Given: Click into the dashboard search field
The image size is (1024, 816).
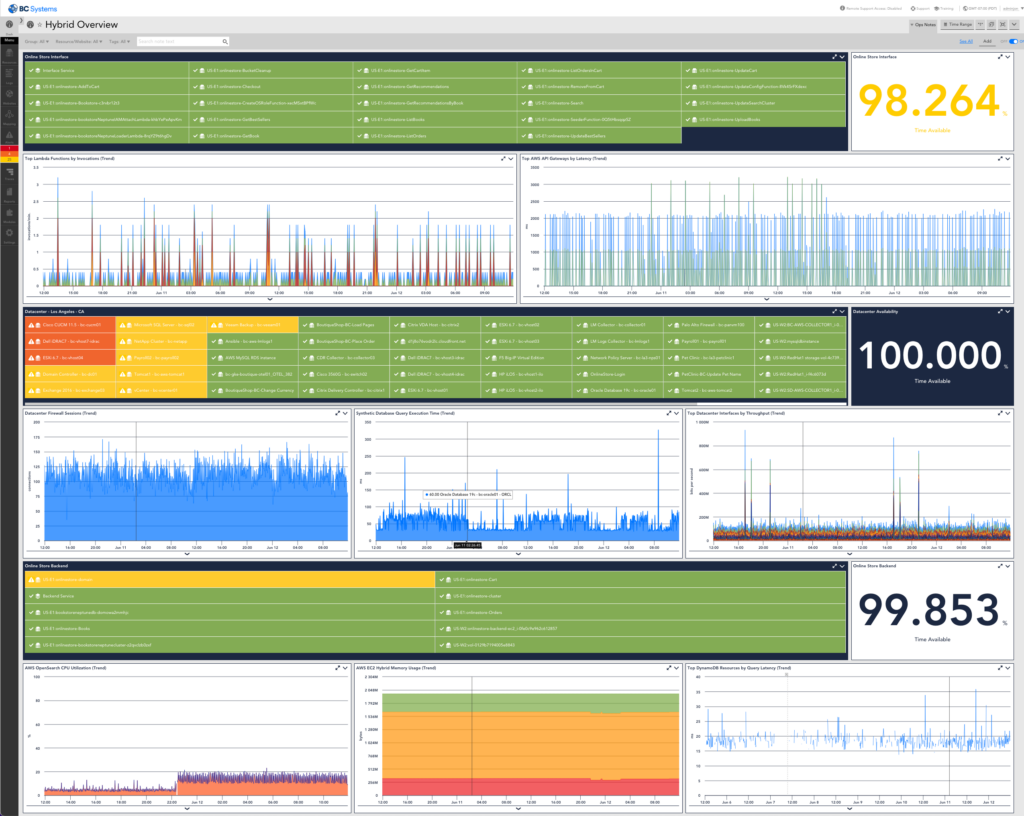Looking at the screenshot, I should click(x=183, y=42).
